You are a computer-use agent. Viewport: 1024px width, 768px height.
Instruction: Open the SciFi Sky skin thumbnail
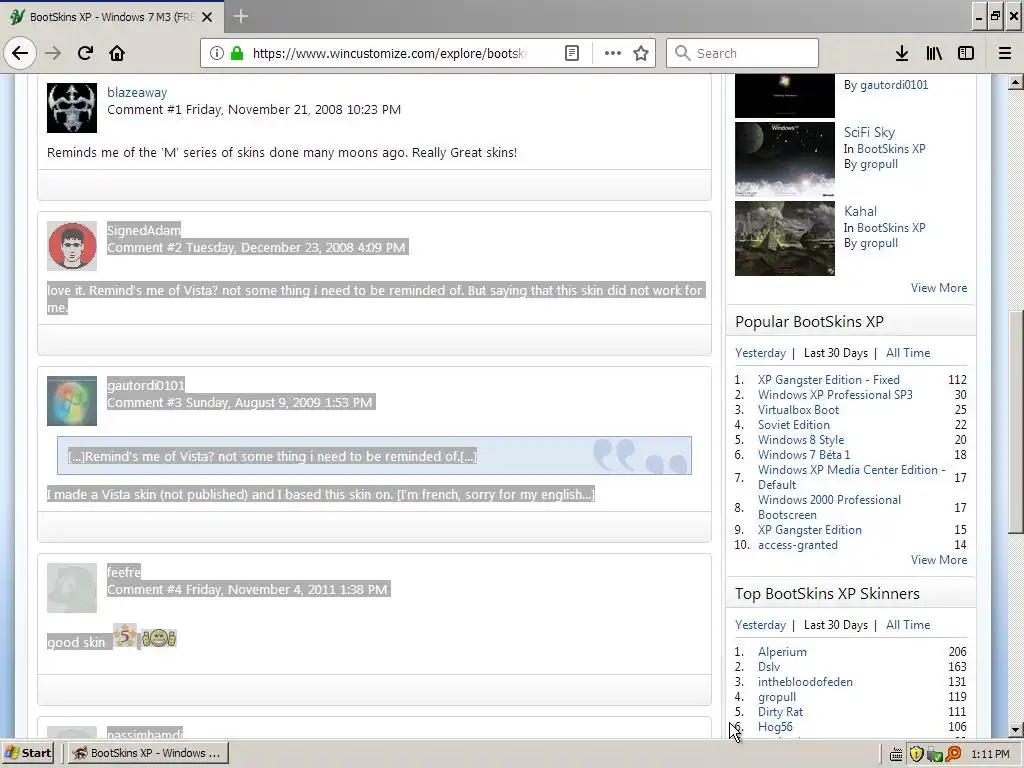tap(784, 160)
